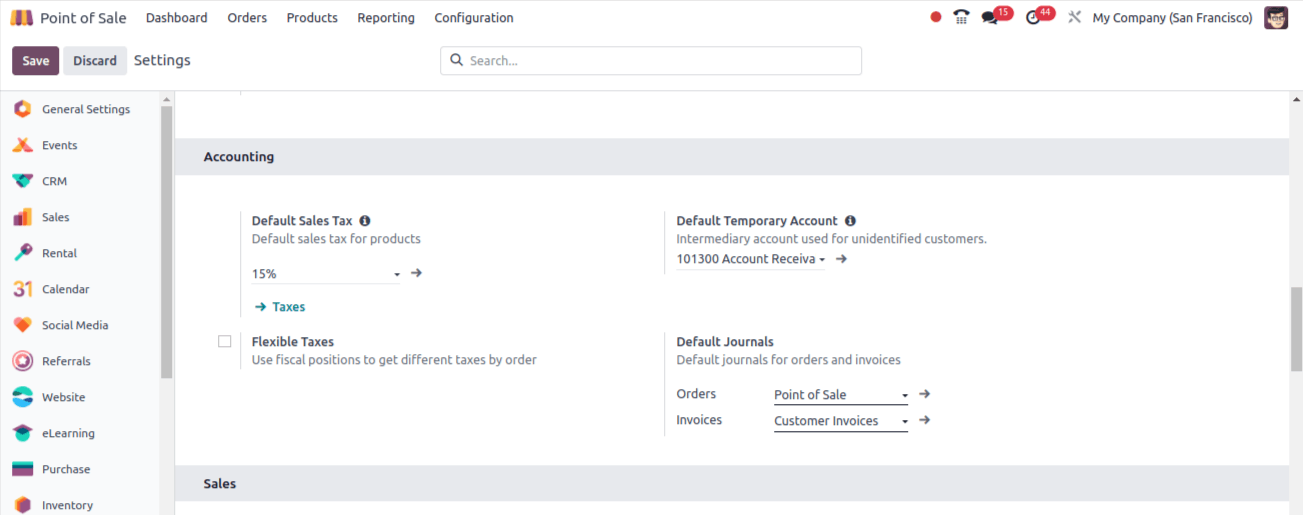Screen dimensions: 1303x515
Task: Select the Inventory label in the sidebar
Action: coord(67,505)
